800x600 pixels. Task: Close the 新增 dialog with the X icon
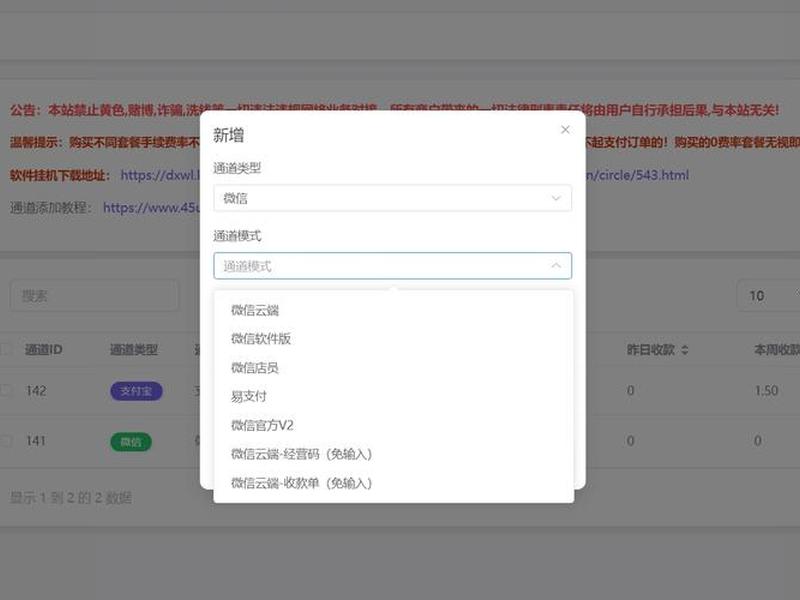pos(565,130)
